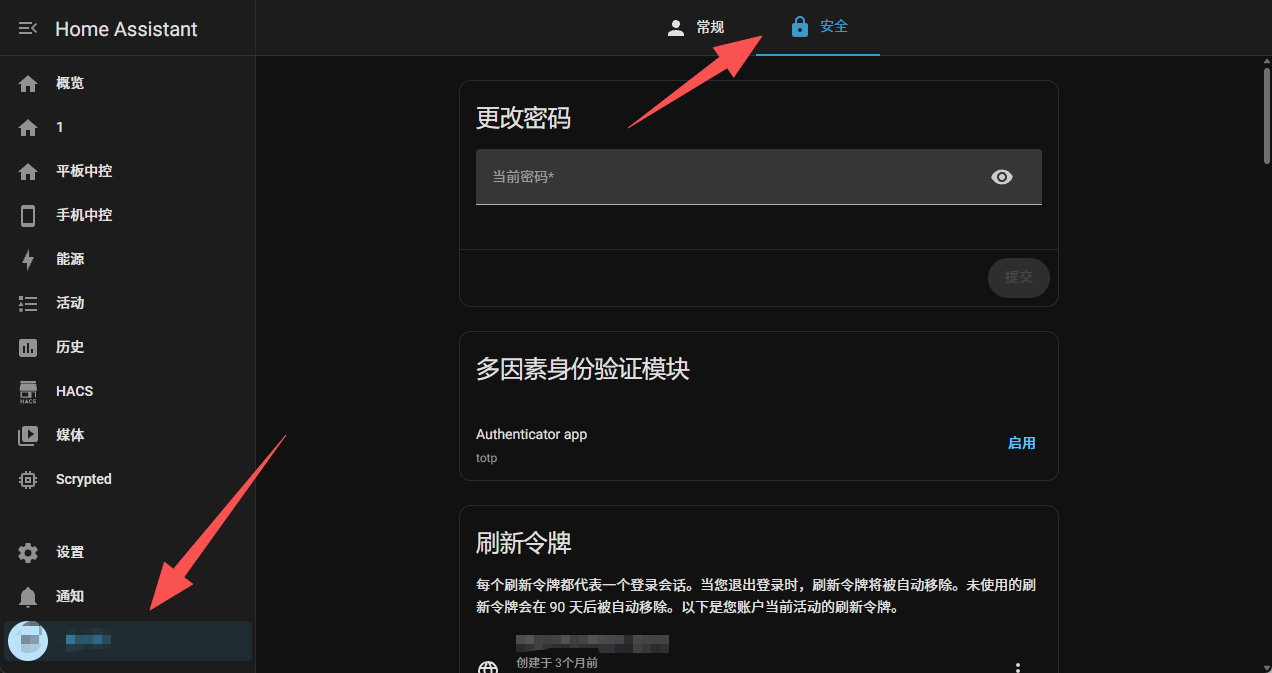Click the HACS store icon

pyautogui.click(x=28, y=392)
